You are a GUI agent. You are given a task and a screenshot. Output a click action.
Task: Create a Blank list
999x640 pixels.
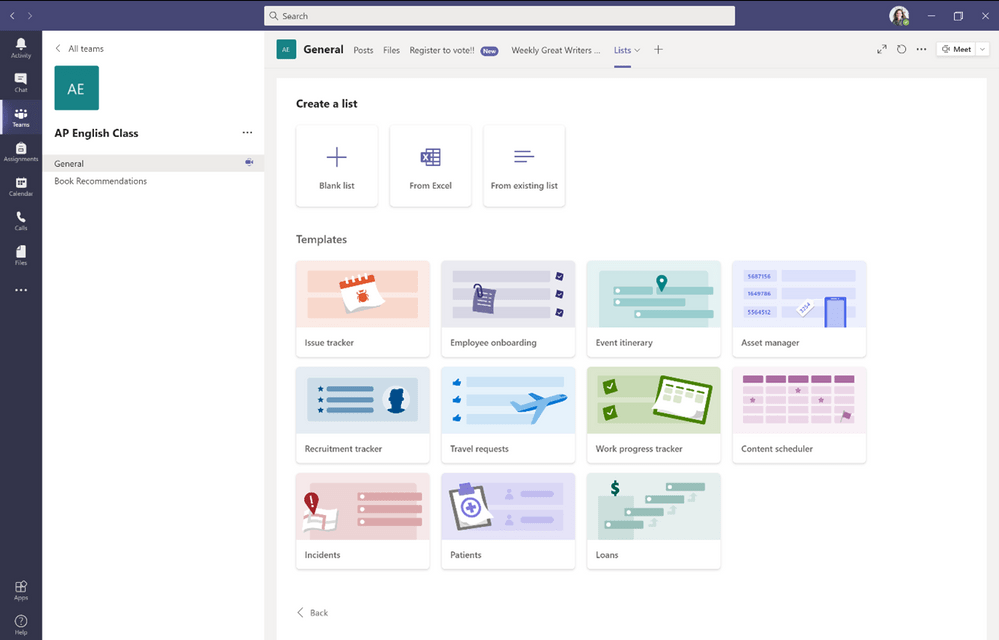tap(336, 165)
